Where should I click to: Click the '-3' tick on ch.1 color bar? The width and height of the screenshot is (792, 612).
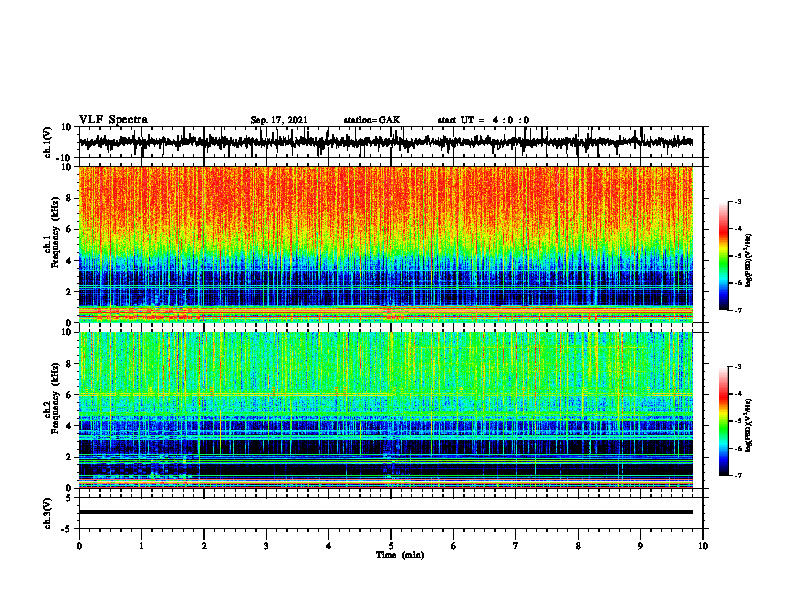click(x=738, y=201)
